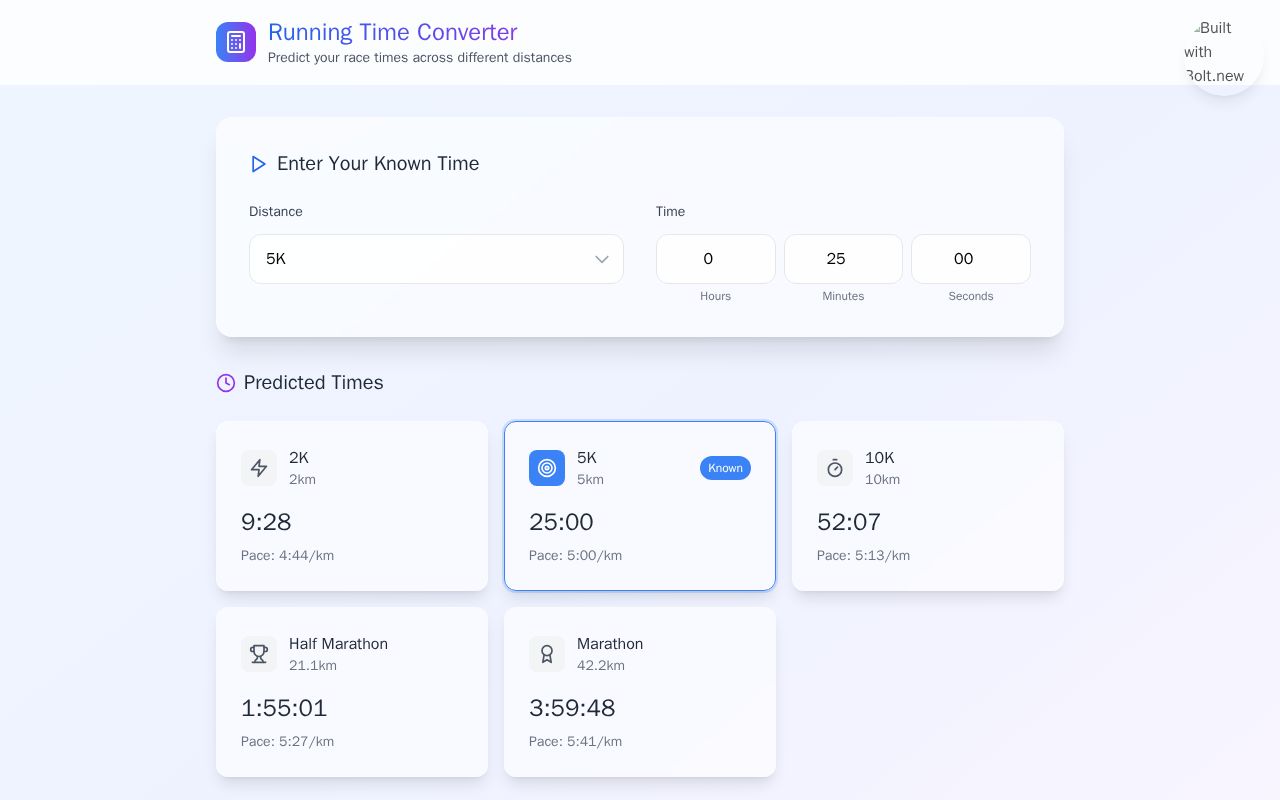The width and height of the screenshot is (1280, 800).
Task: Click the Known badge on the 5K card
Action: coord(725,468)
